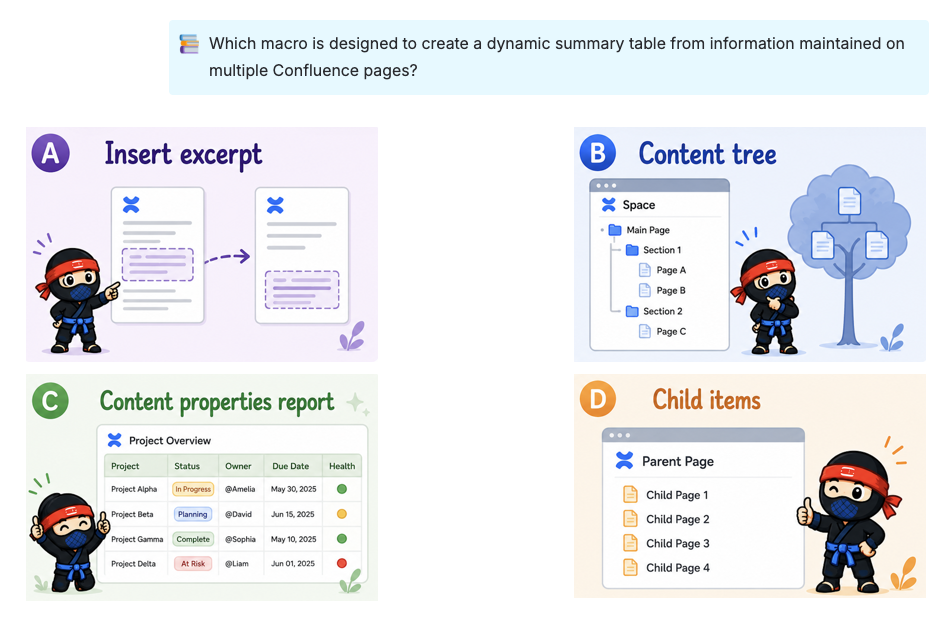
Task: Open the 'Child Page 4' link
Action: click(x=677, y=567)
